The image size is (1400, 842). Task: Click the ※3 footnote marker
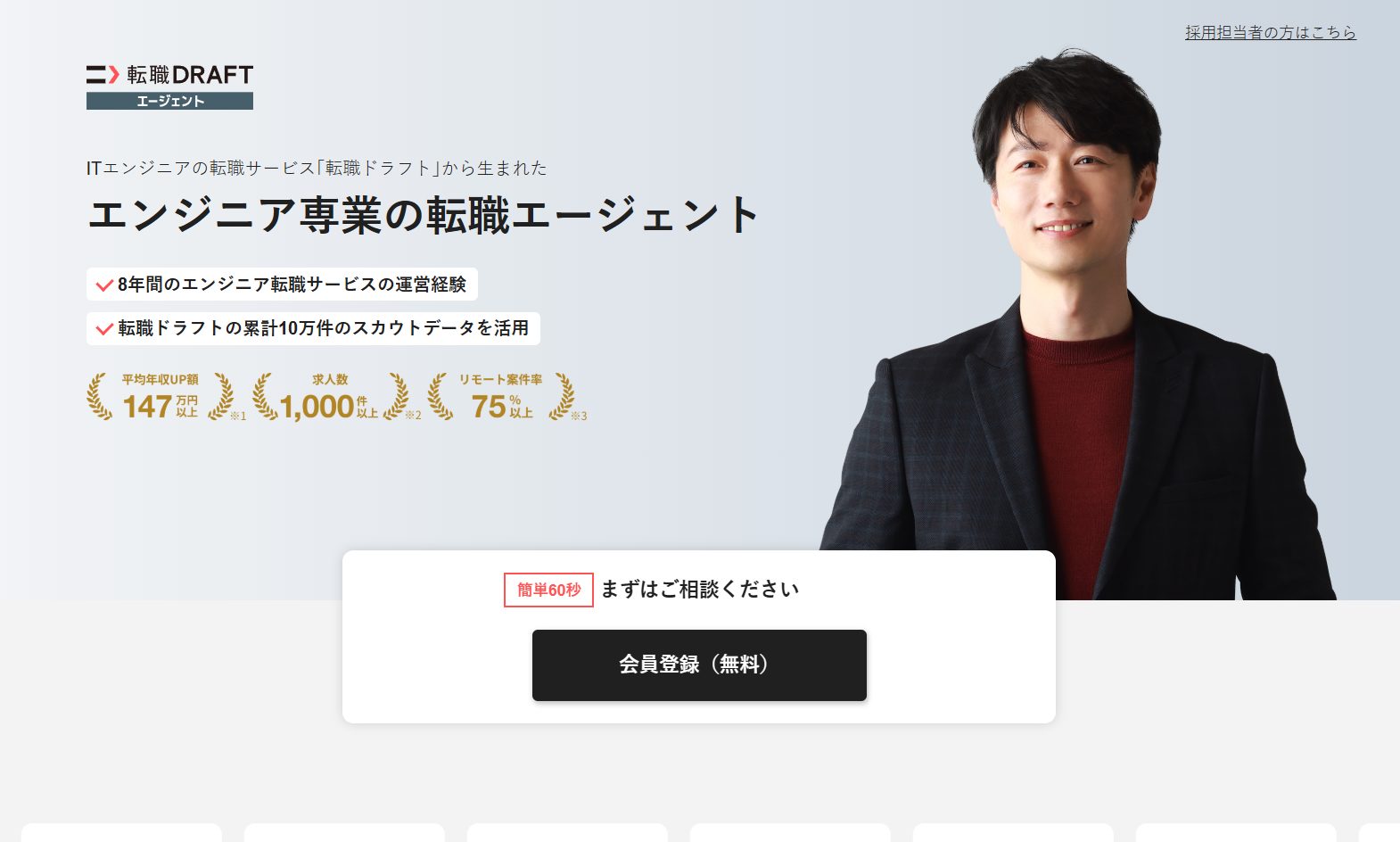pyautogui.click(x=579, y=416)
